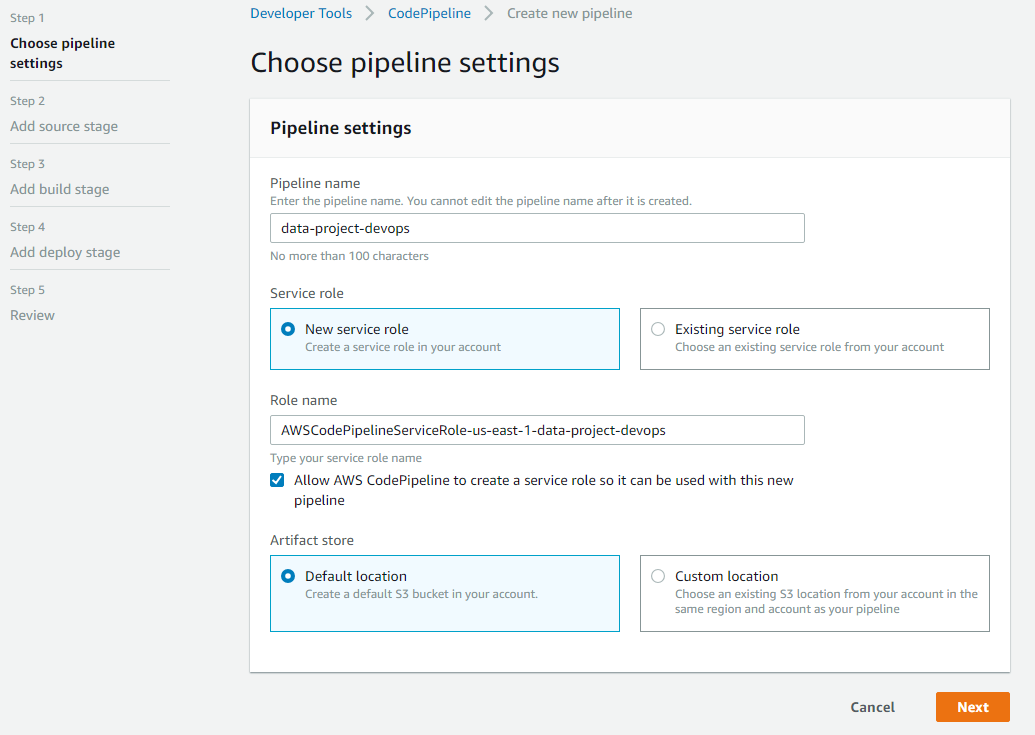Uncheck Allow AWS CodePipeline to create service role
The width and height of the screenshot is (1035, 735).
[x=277, y=480]
